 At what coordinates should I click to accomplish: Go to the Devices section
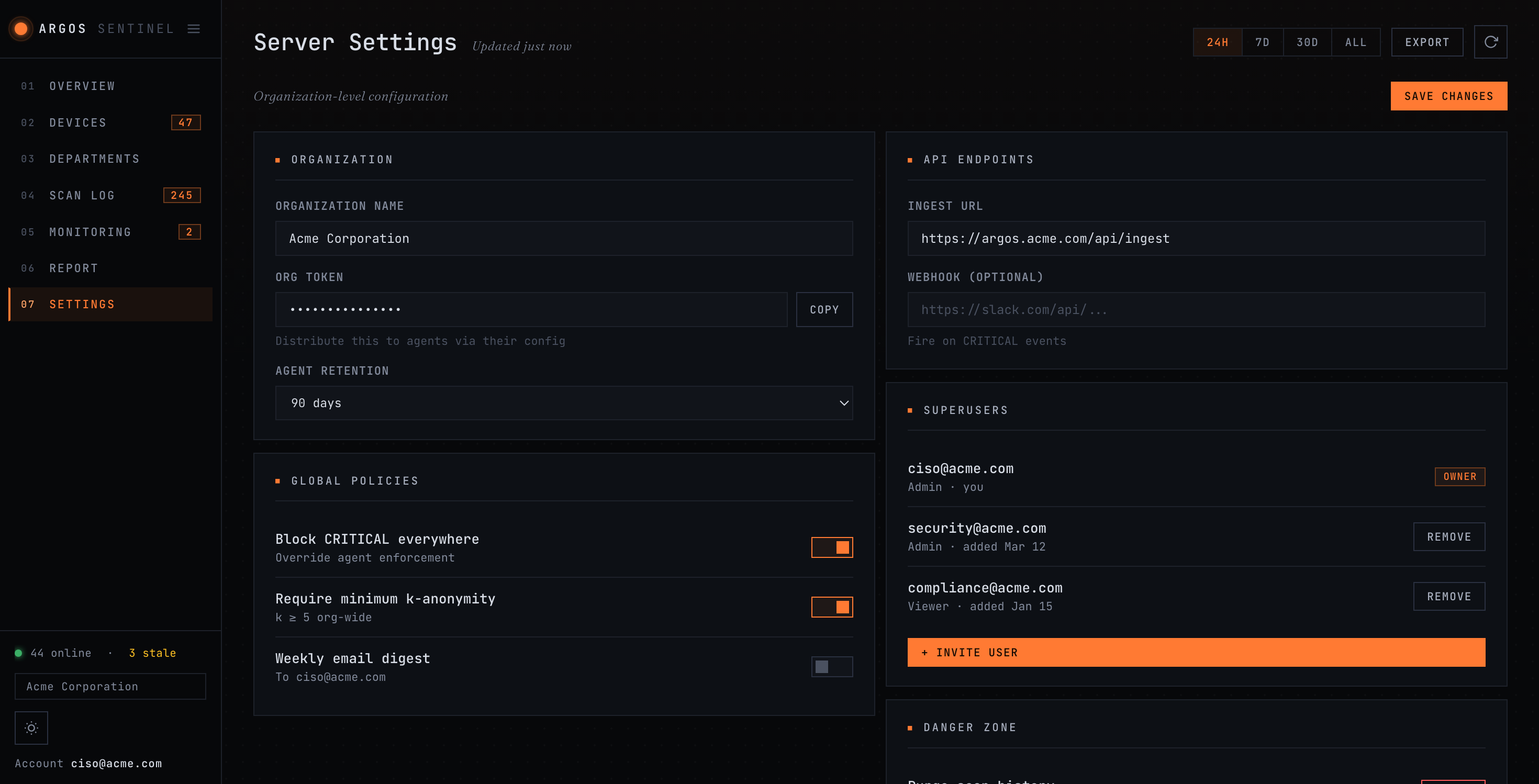coord(110,122)
